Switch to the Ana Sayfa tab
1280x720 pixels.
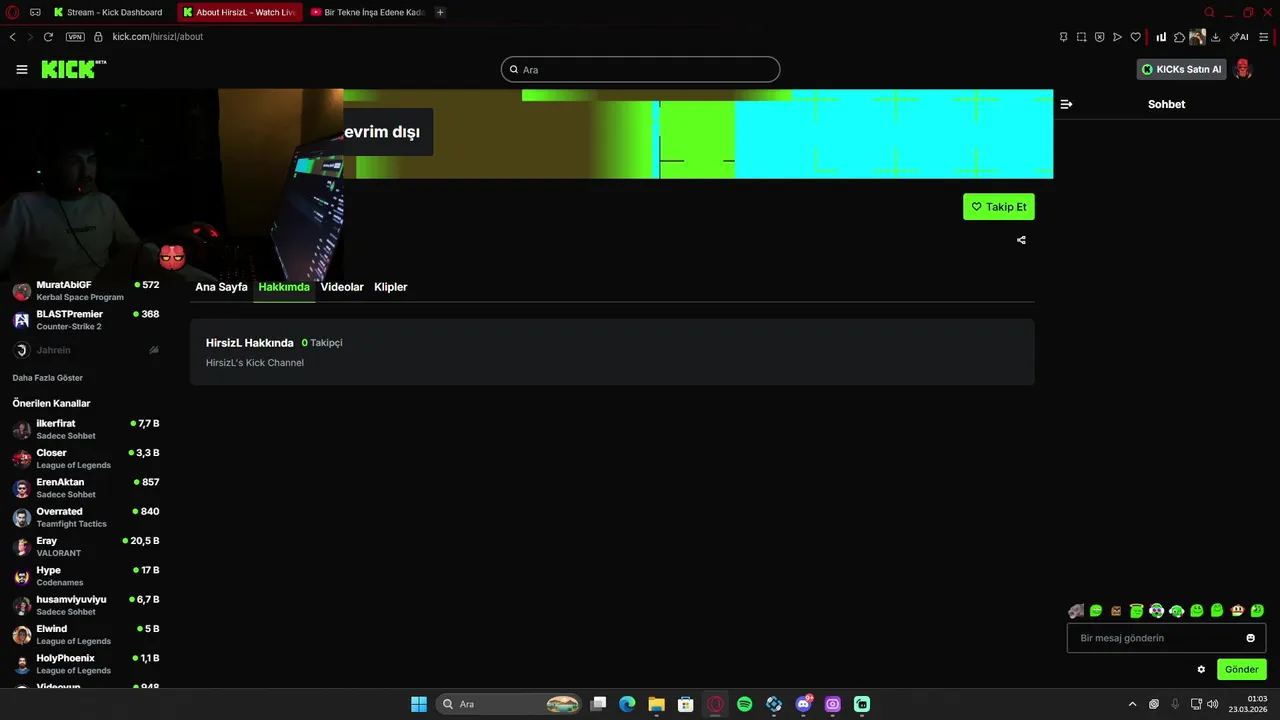(x=221, y=287)
